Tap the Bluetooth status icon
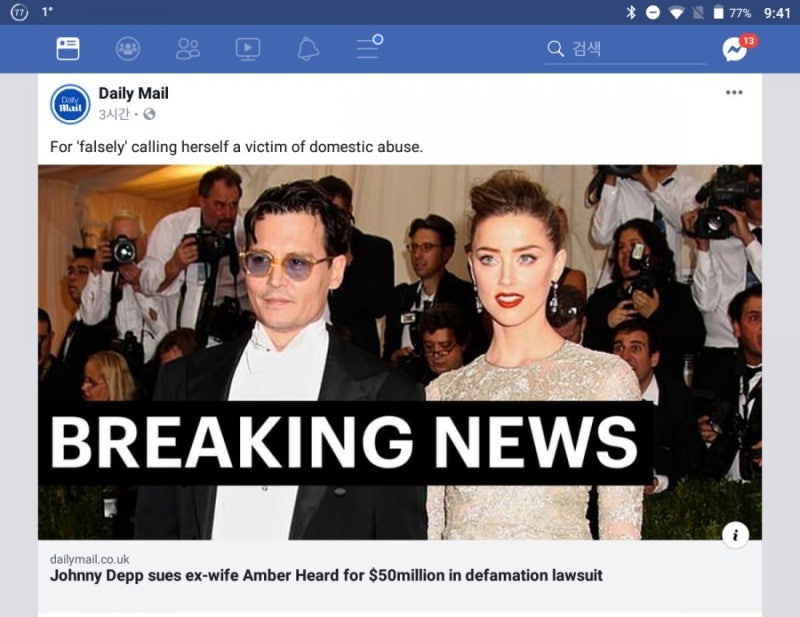This screenshot has height=617, width=800. coord(631,12)
